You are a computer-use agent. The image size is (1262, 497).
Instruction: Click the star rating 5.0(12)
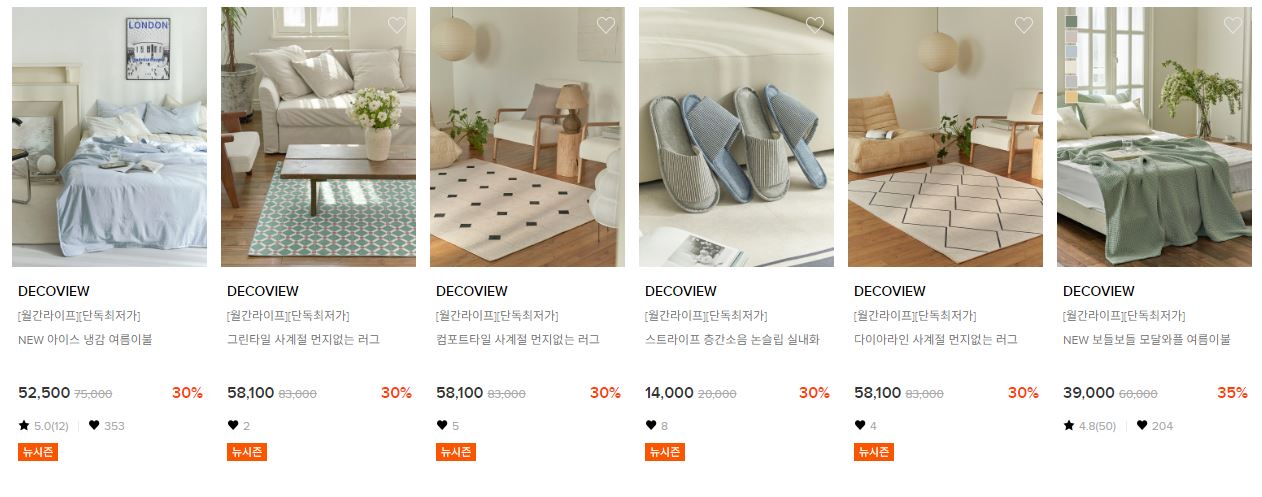43,426
